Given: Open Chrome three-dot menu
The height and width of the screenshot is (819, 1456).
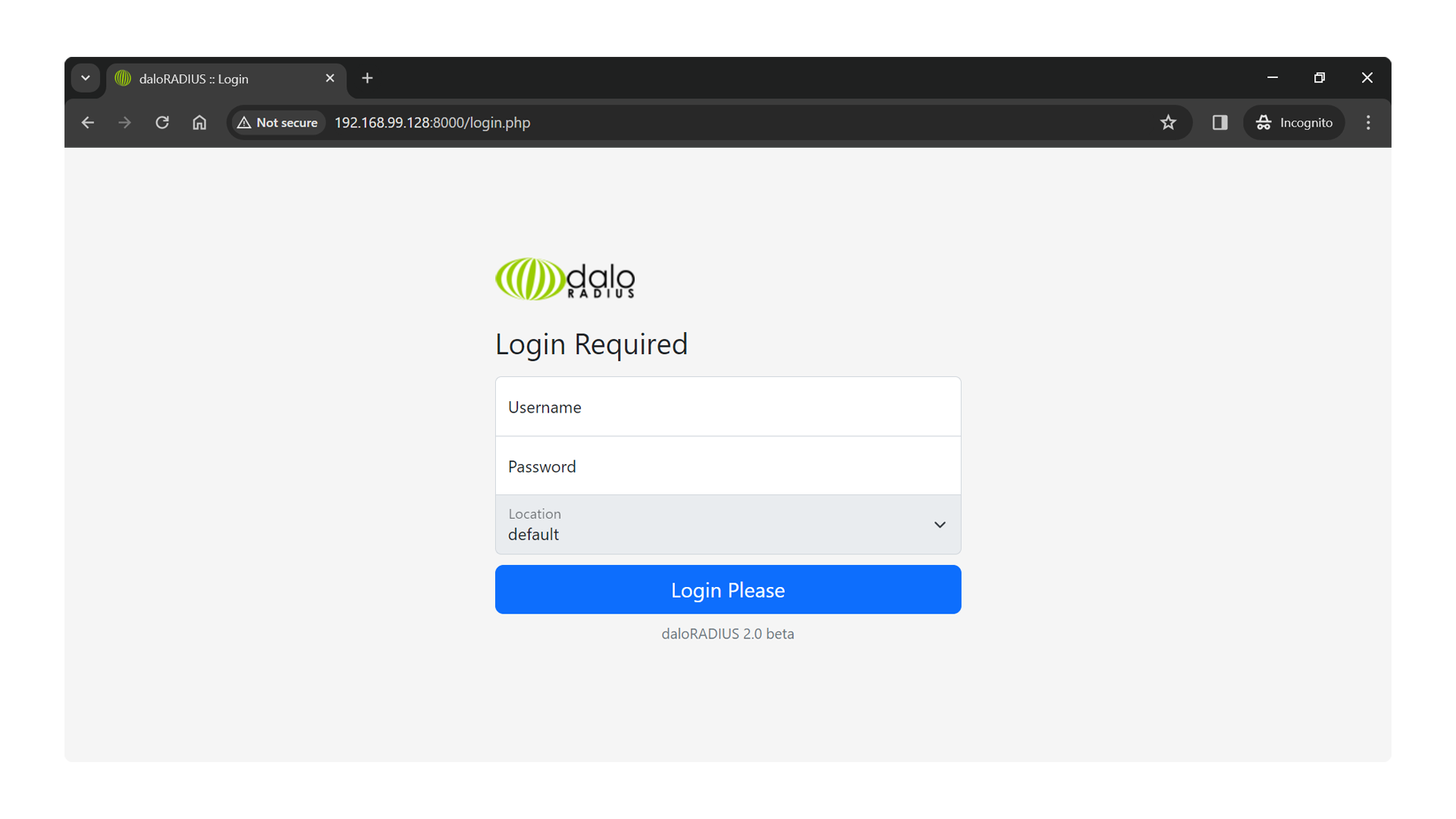Looking at the screenshot, I should coord(1368,123).
